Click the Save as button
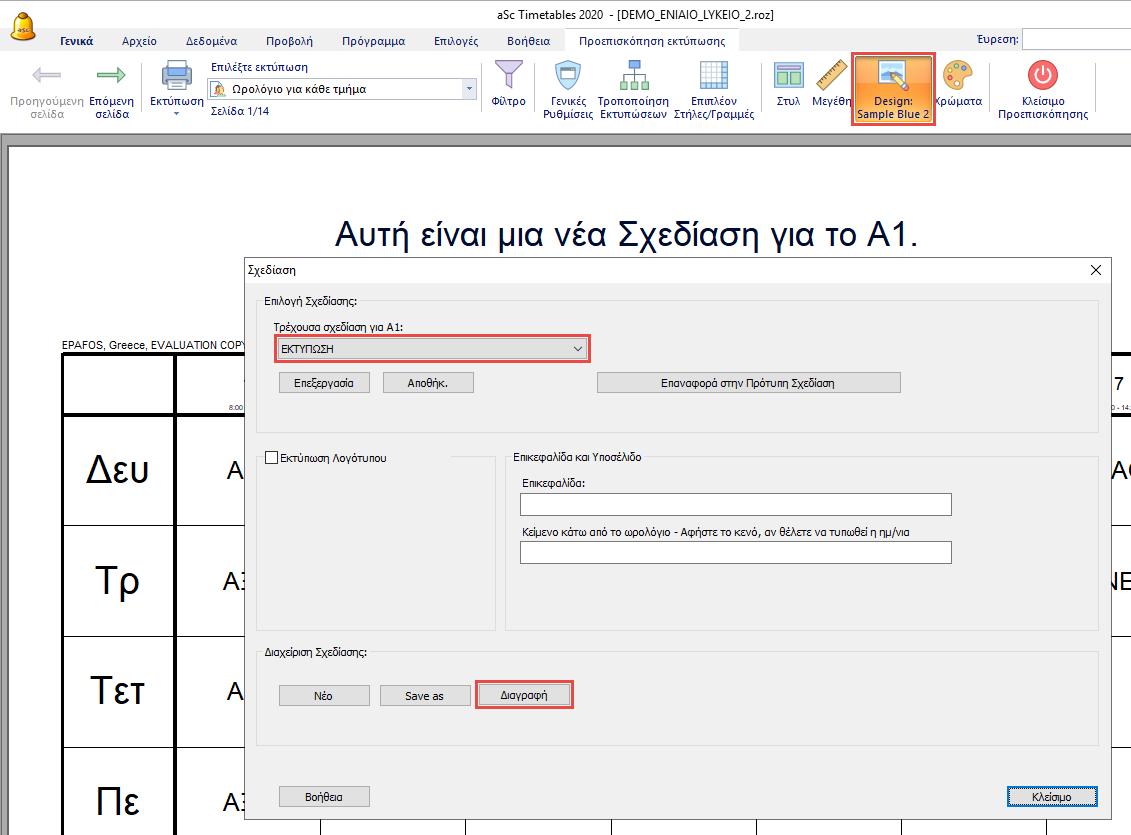The height and width of the screenshot is (835, 1131). pos(424,696)
